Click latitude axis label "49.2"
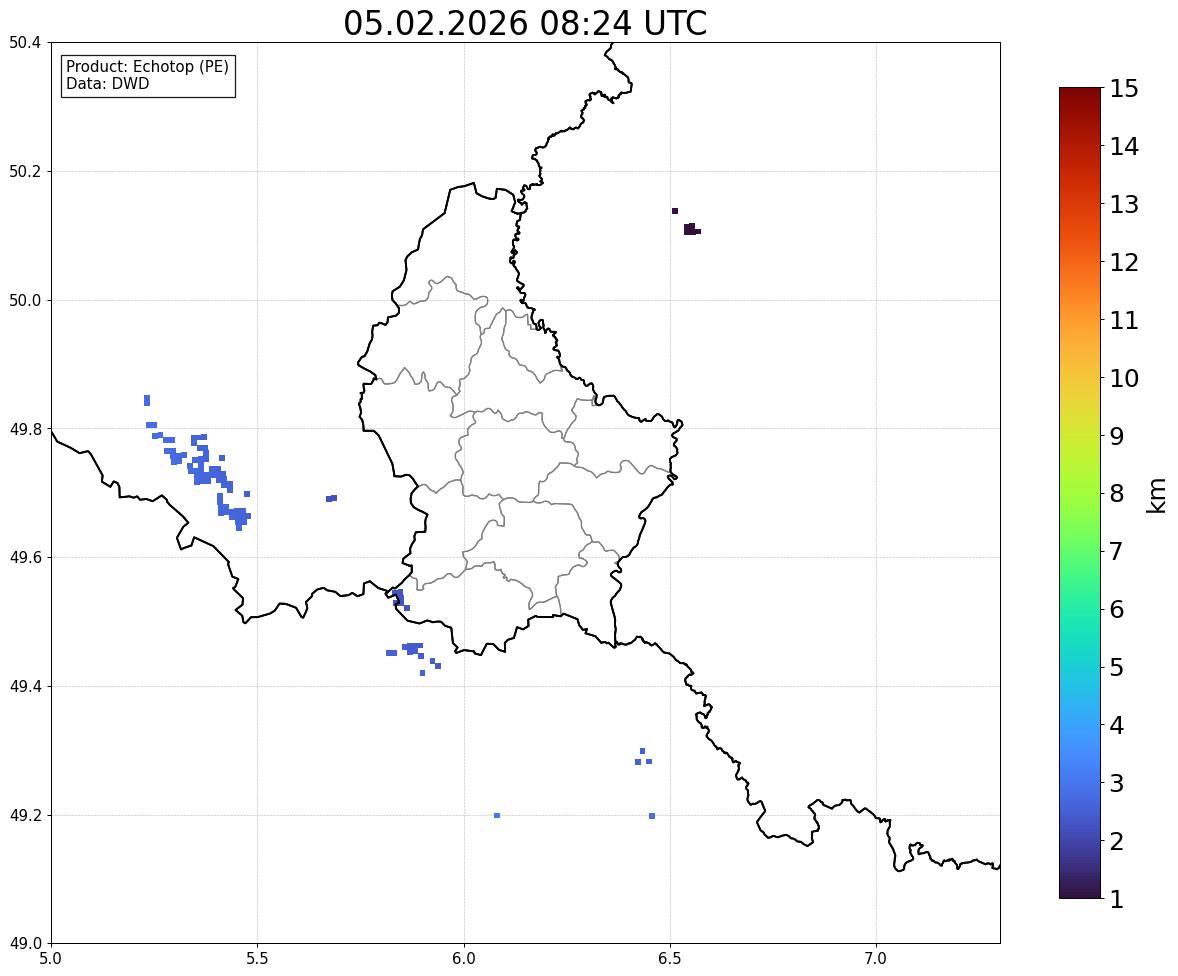This screenshot has width=1178, height=976. coord(25,815)
